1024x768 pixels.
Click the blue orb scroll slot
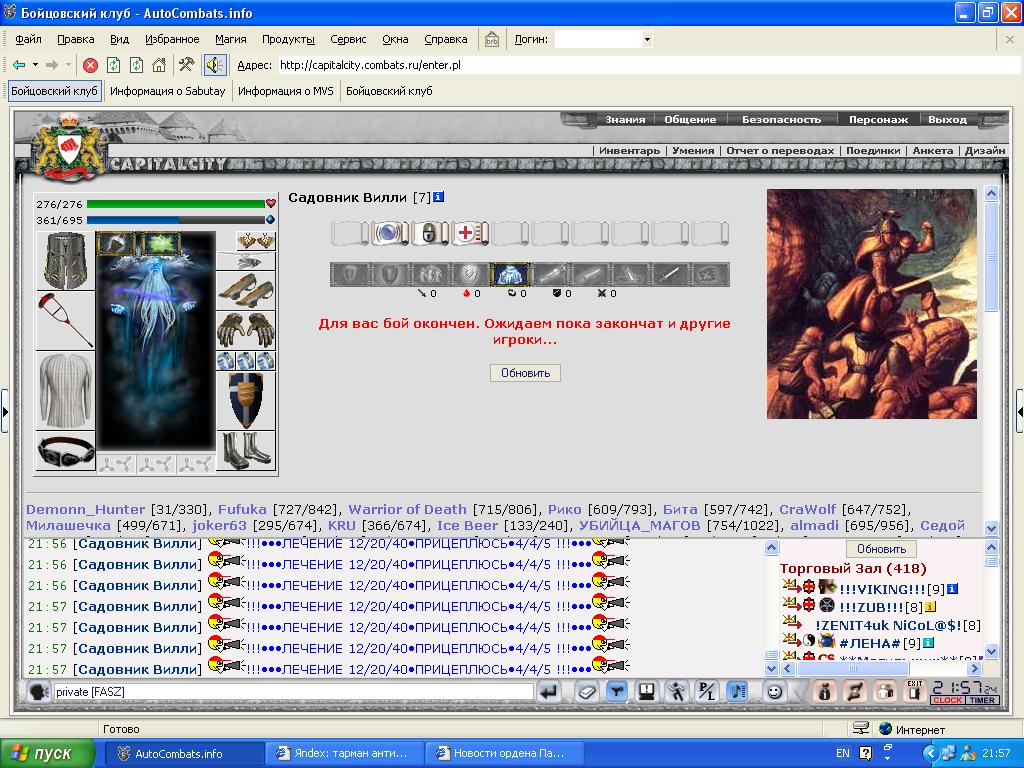(x=390, y=233)
